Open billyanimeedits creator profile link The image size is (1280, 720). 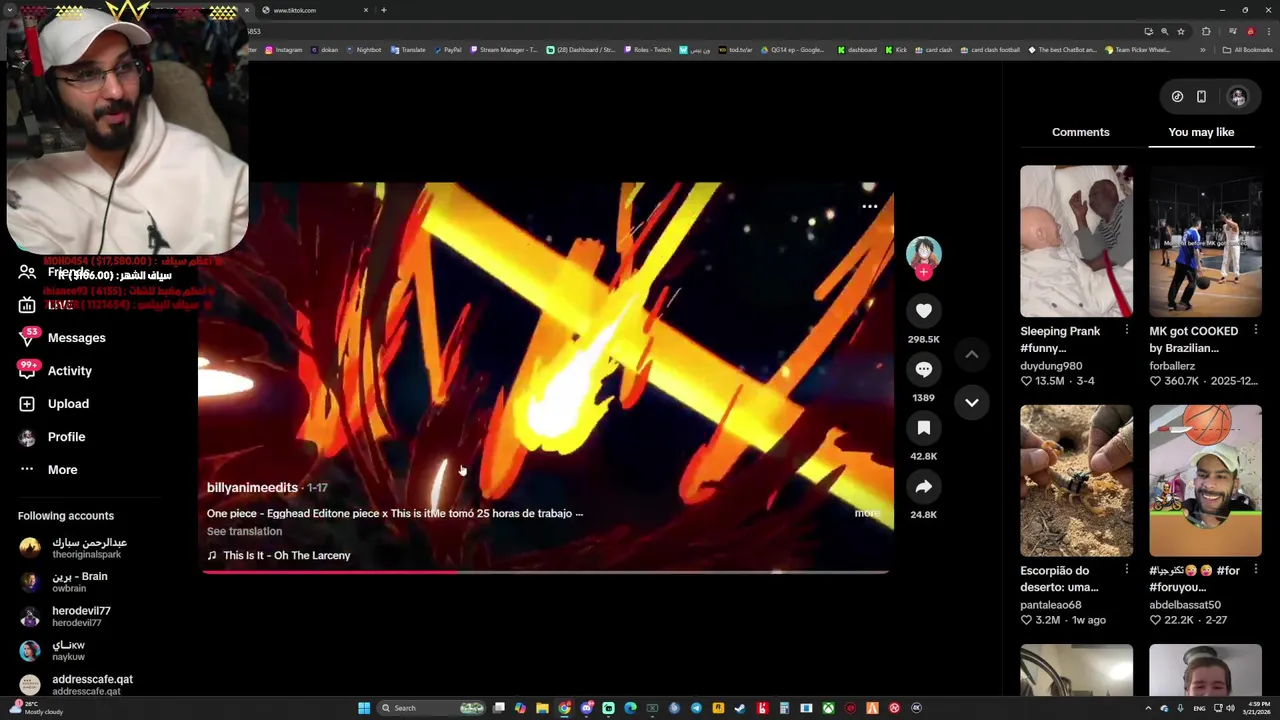tap(252, 487)
